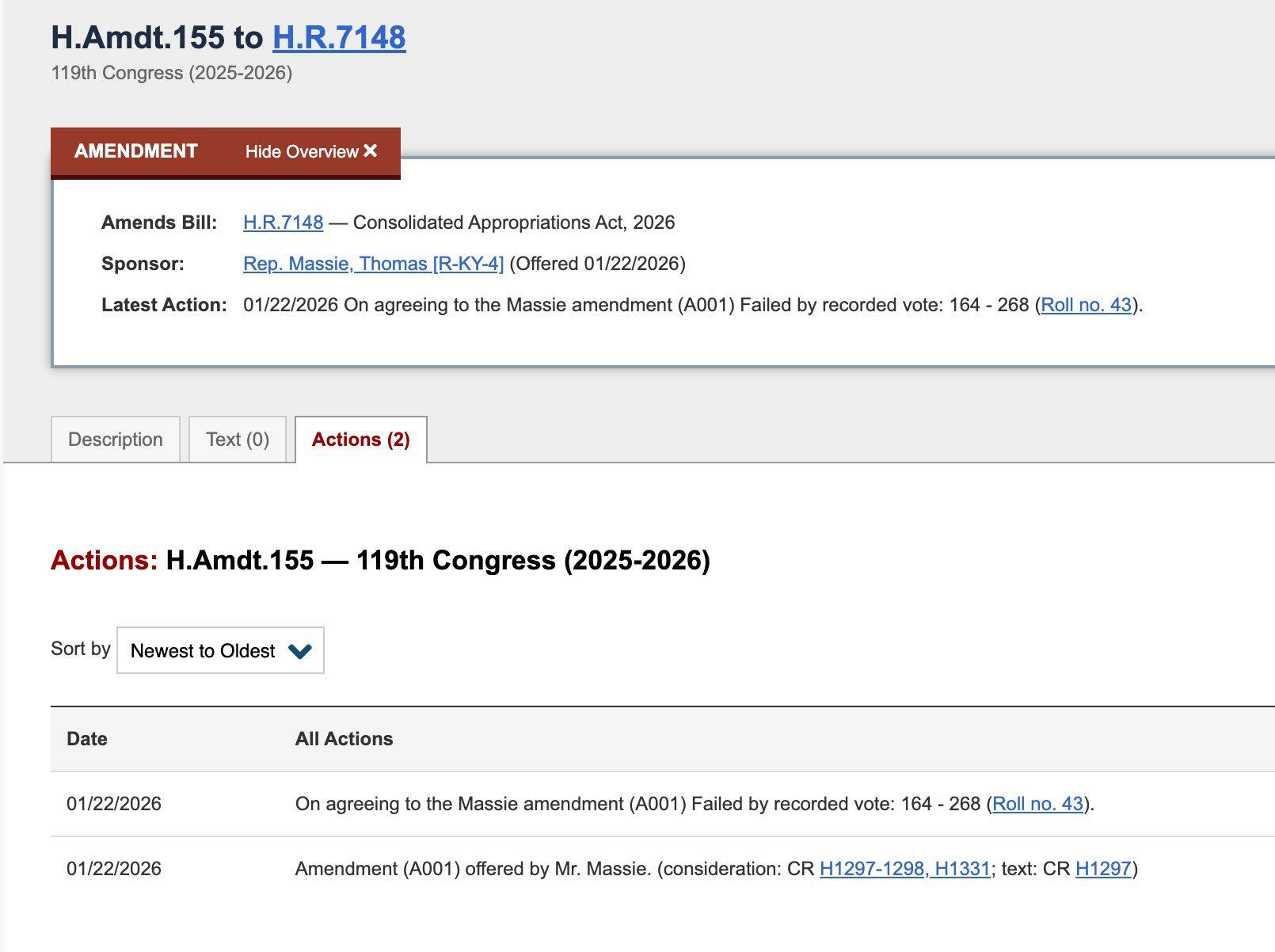Open the text CR H1297 link

[x=1103, y=869]
